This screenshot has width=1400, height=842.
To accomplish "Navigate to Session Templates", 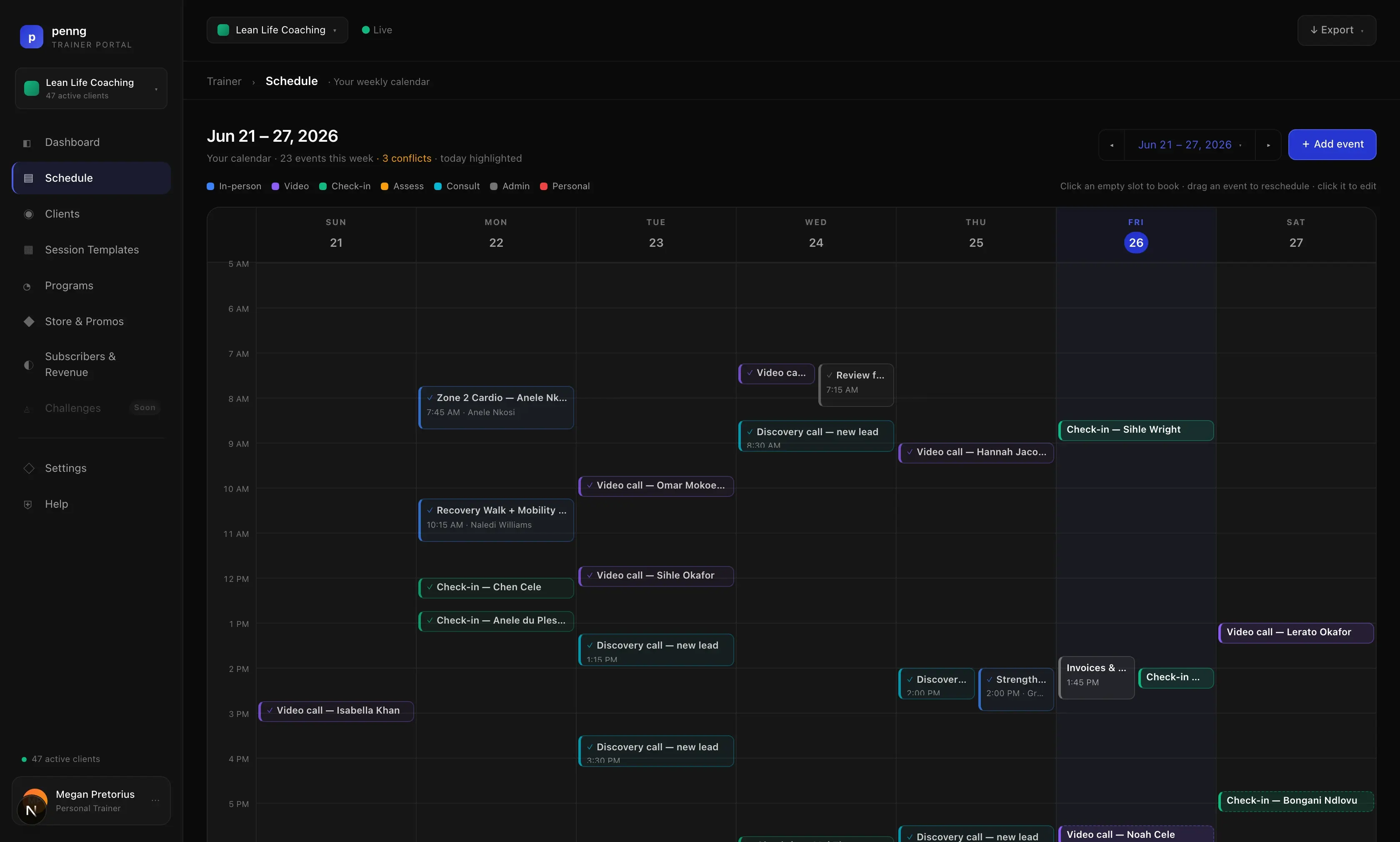I will 92,250.
